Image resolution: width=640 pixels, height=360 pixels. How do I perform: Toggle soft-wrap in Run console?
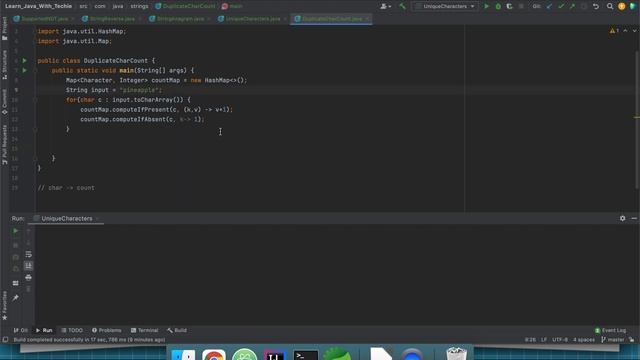click(x=29, y=254)
